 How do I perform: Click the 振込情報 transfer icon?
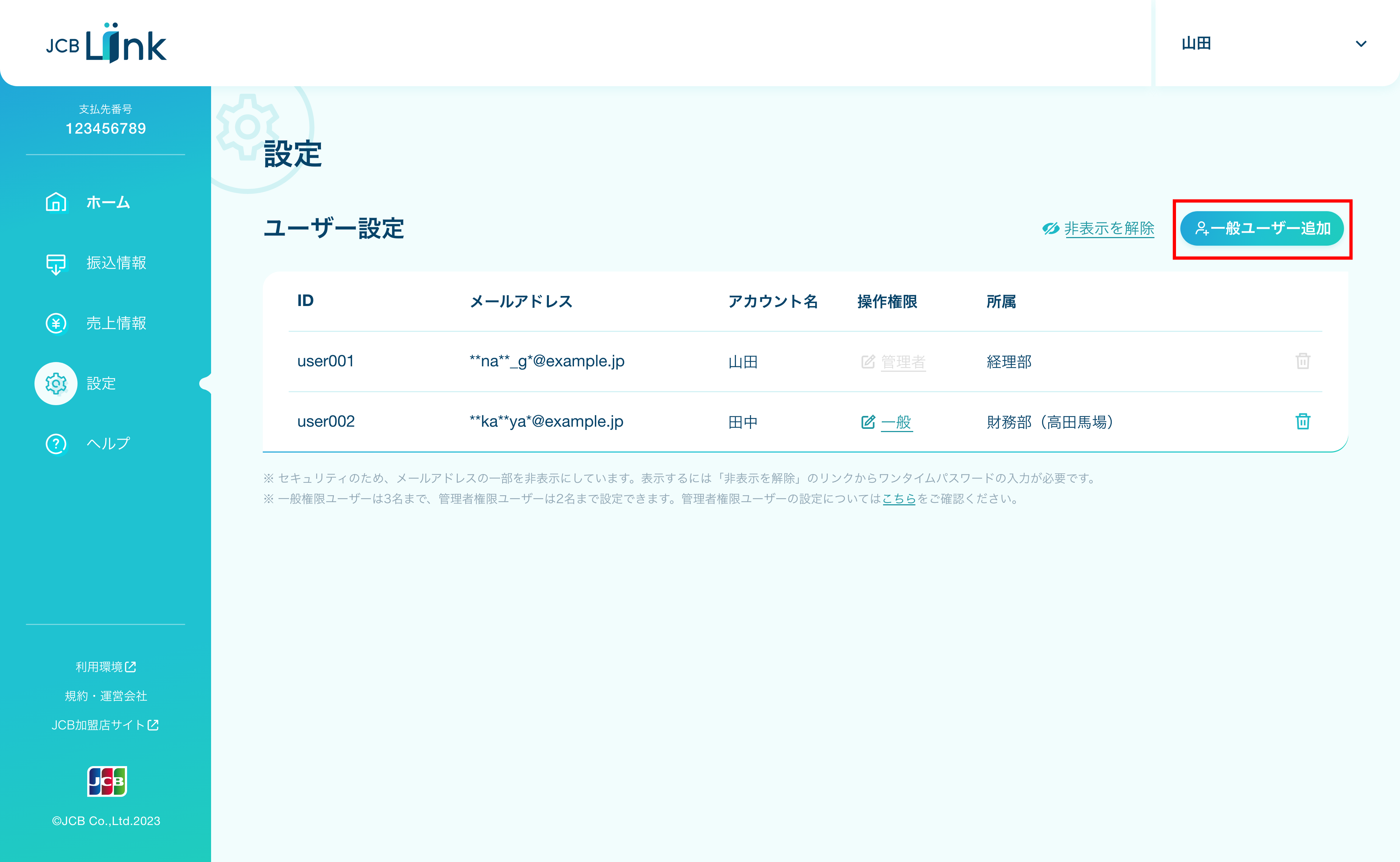[x=56, y=263]
